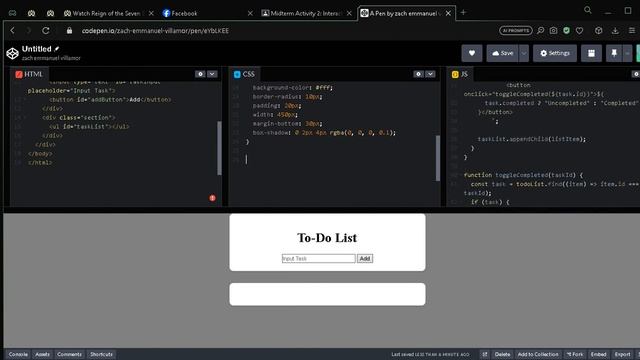This screenshot has width=640, height=360.
Task: Click the Export button
Action: (623, 354)
